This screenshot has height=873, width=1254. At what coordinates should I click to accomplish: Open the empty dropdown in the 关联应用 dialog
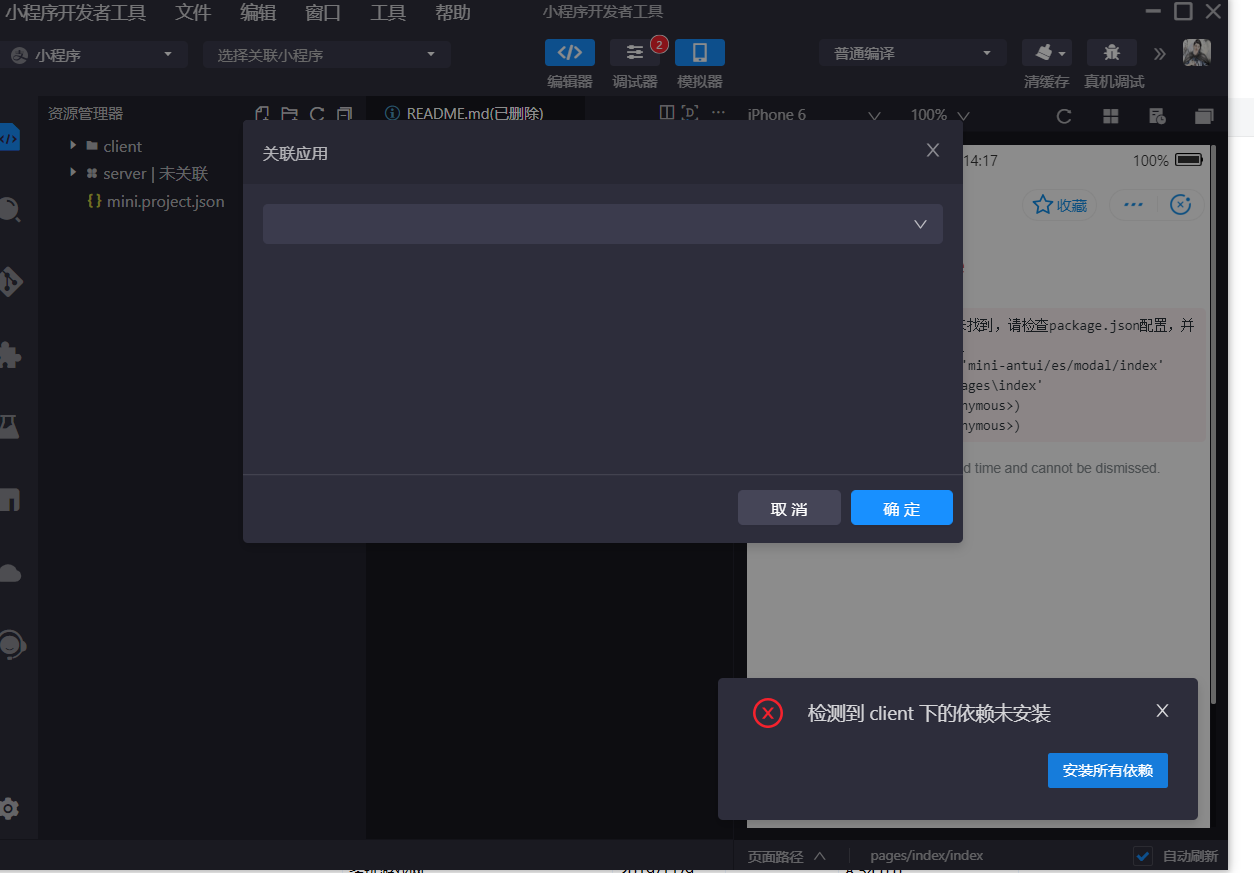click(x=603, y=224)
